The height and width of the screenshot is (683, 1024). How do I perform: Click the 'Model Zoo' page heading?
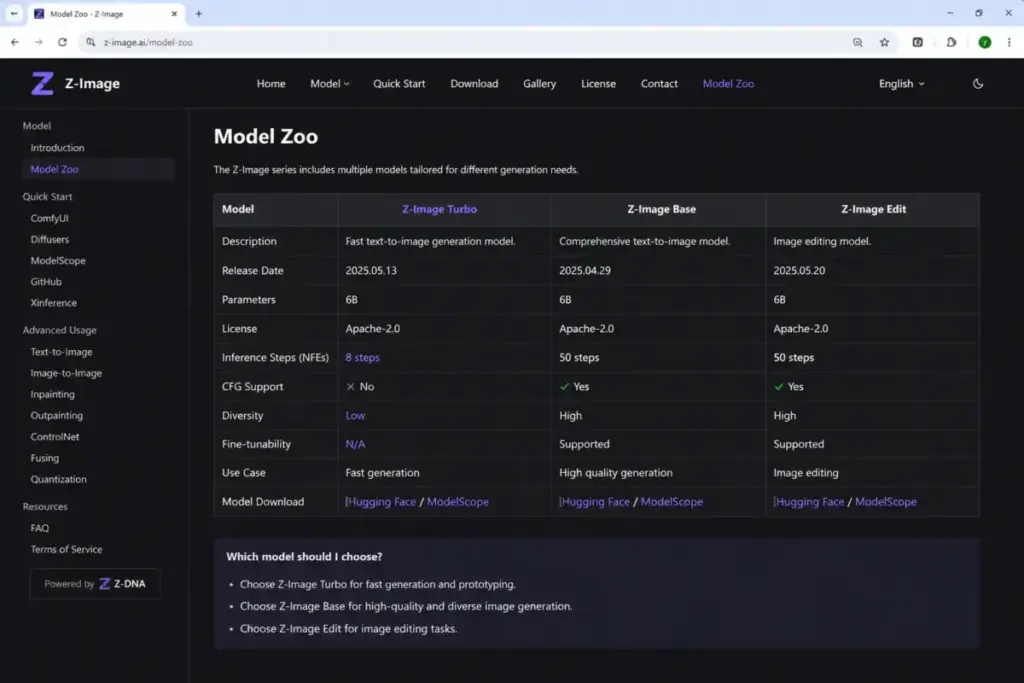pyautogui.click(x=266, y=136)
